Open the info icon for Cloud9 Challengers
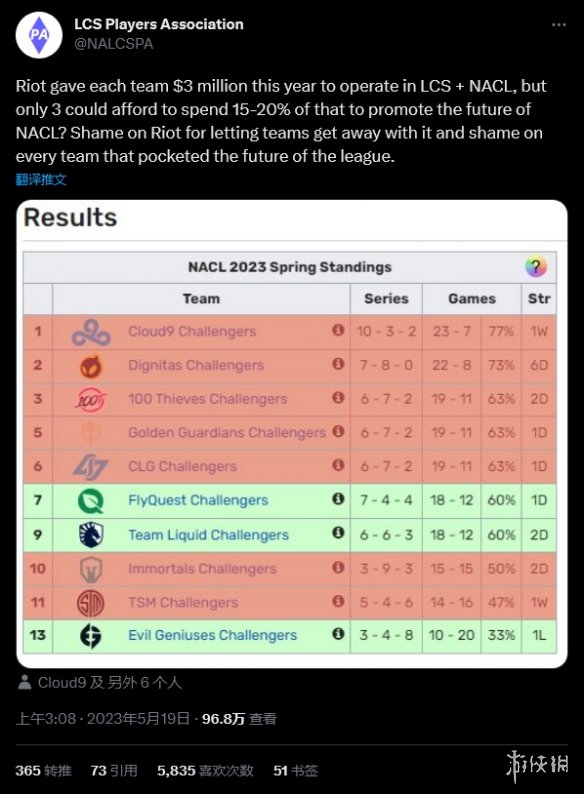 [338, 330]
